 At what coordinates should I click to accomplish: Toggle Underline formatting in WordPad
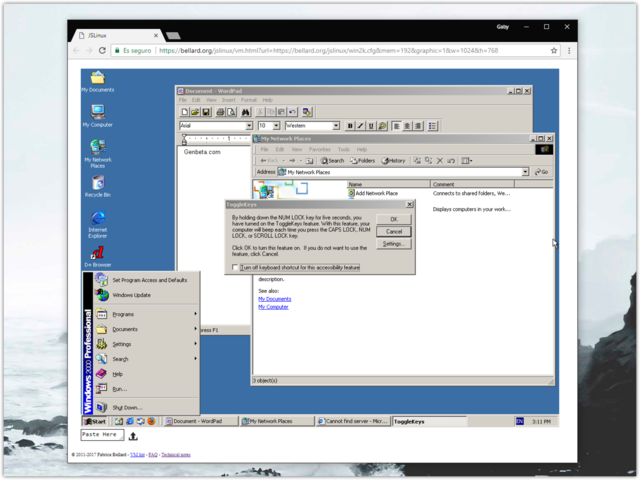[x=371, y=126]
